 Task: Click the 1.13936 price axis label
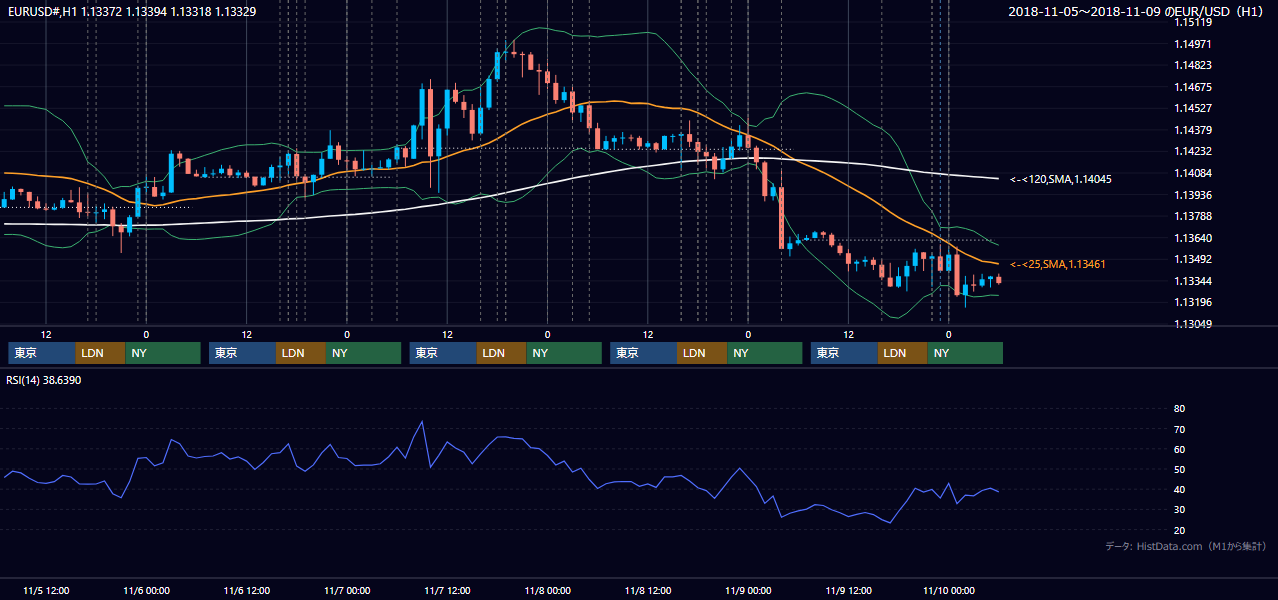point(1193,195)
